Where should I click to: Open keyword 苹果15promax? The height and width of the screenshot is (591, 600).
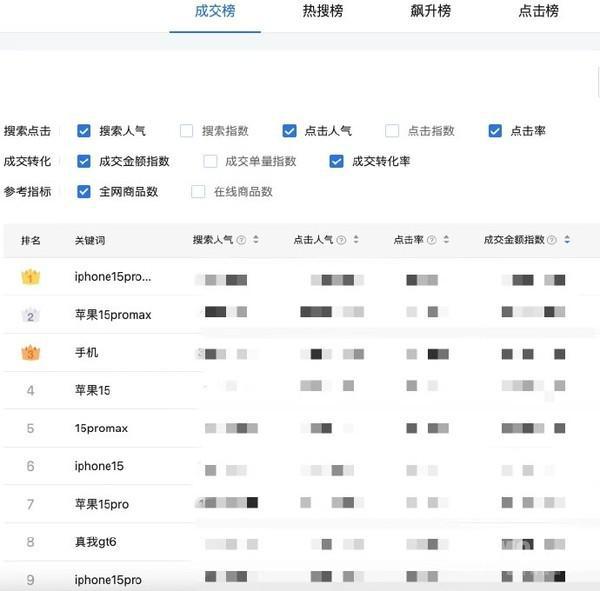(113, 315)
